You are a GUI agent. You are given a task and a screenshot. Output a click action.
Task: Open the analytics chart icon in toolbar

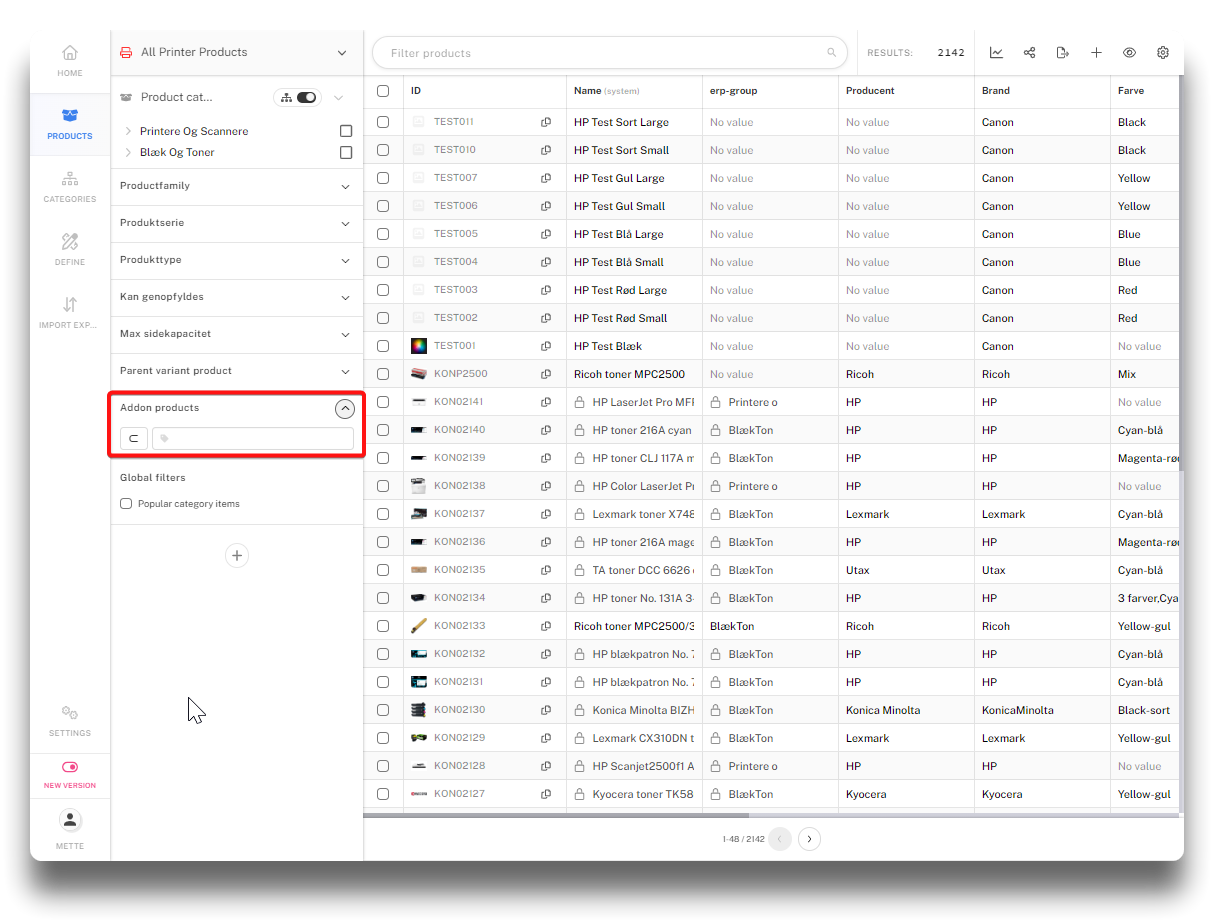coord(996,53)
